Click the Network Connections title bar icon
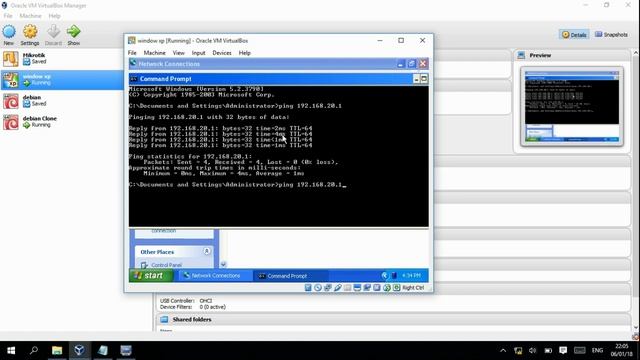The width and height of the screenshot is (640, 360). click(x=133, y=63)
